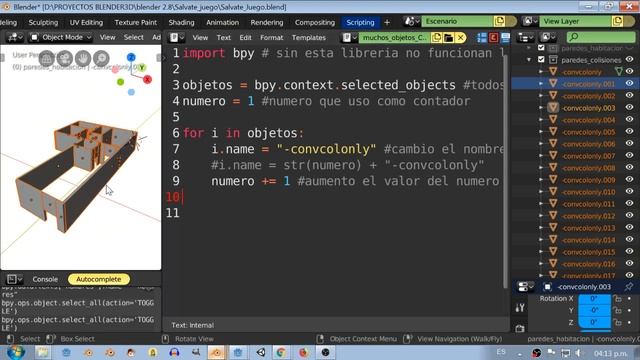The width and height of the screenshot is (640, 360).
Task: Animate Rotation Y keyframe dot
Action: click(630, 311)
